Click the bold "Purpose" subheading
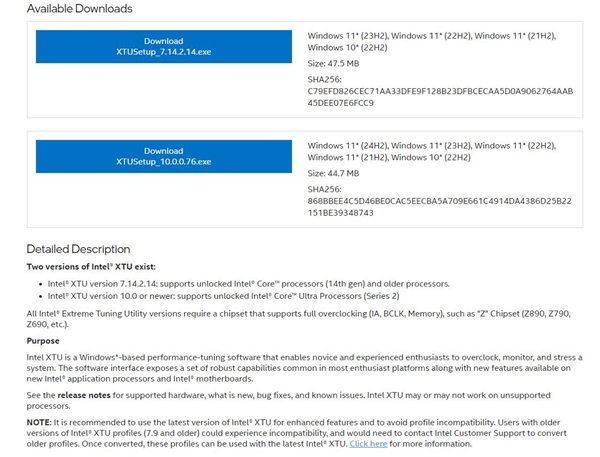Screen dimensions: 600x457 click(43, 341)
